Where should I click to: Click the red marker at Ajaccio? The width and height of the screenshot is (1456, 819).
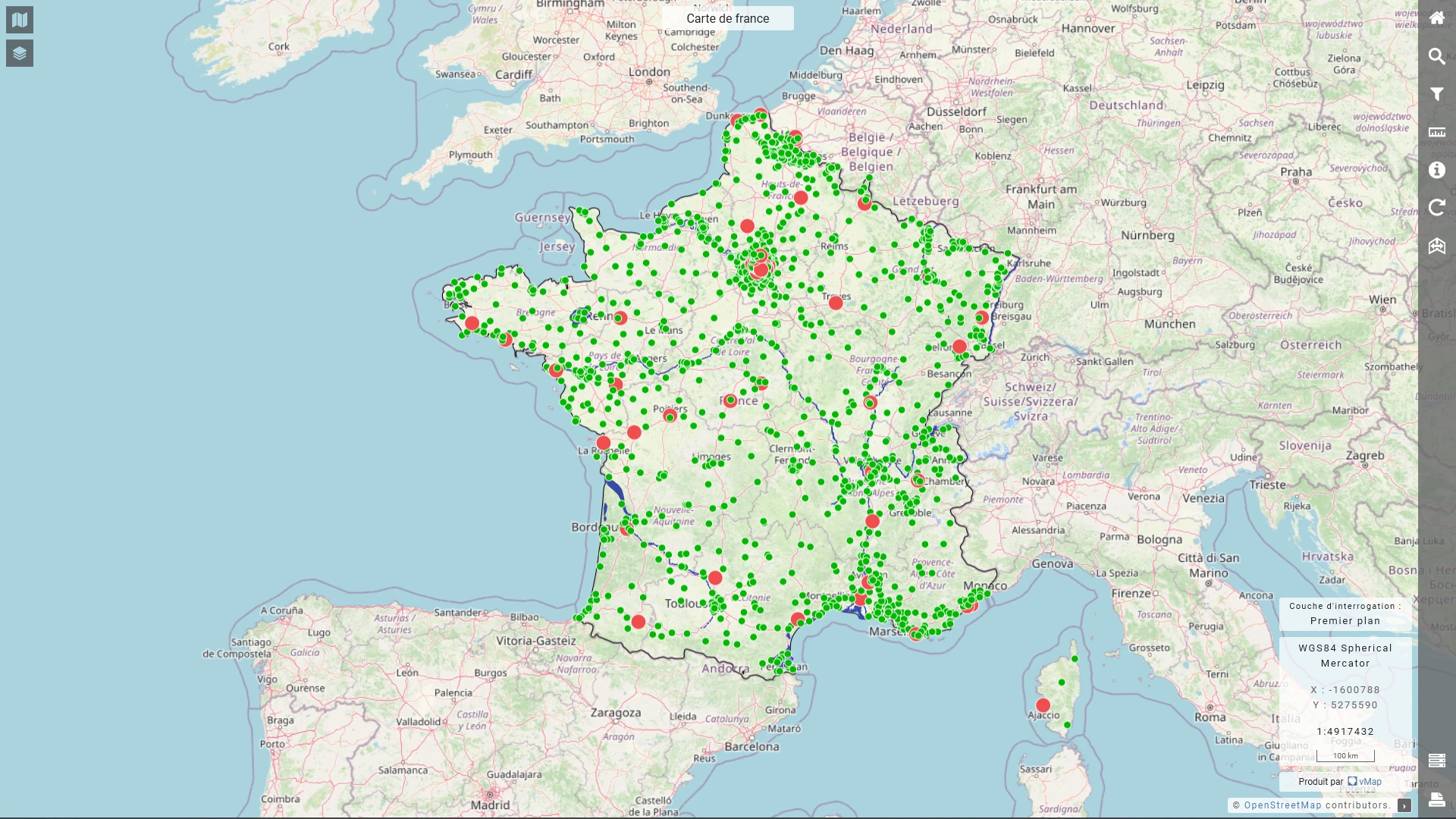1043,705
